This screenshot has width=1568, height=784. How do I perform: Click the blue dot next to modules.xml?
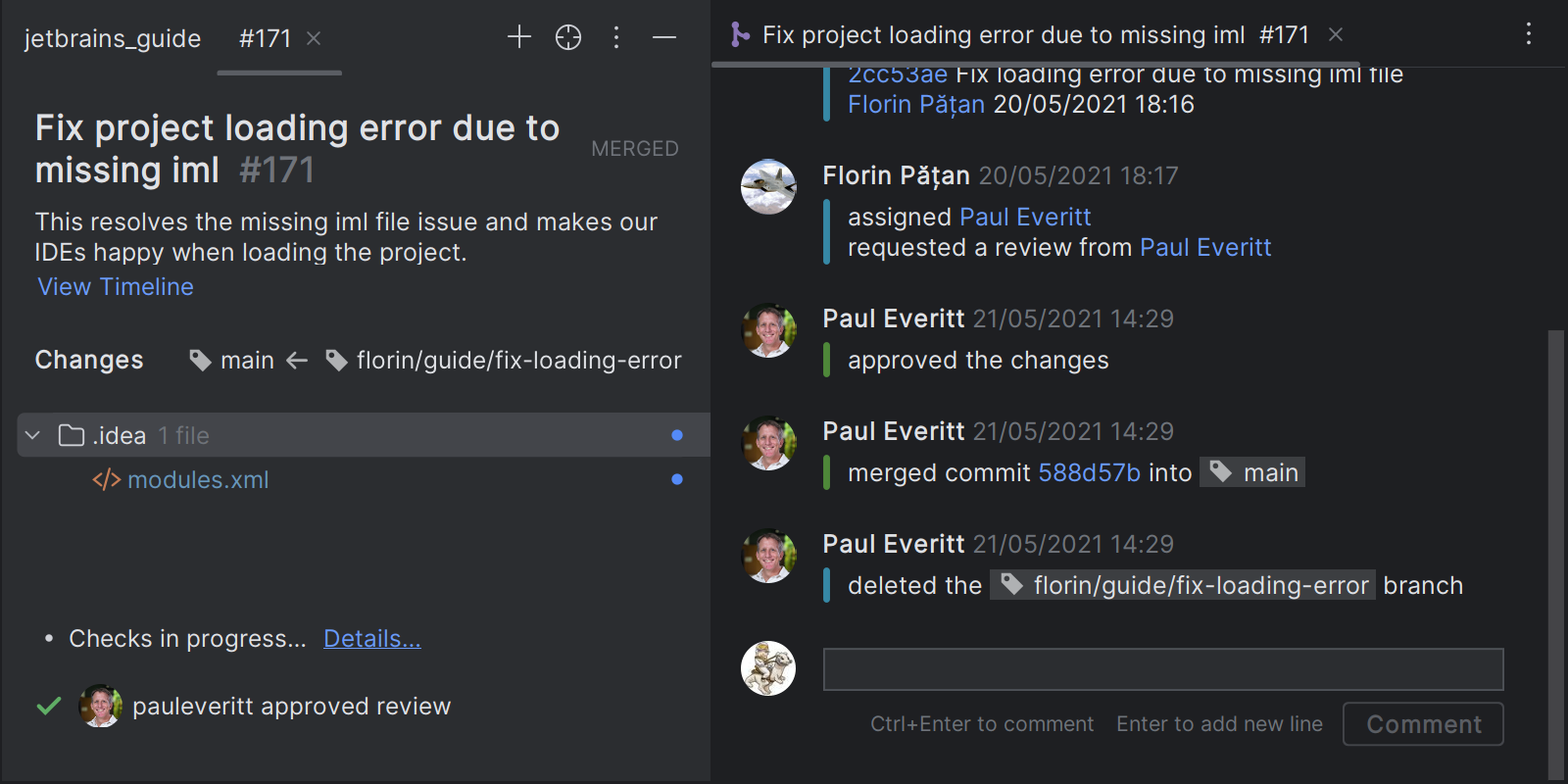pos(677,479)
